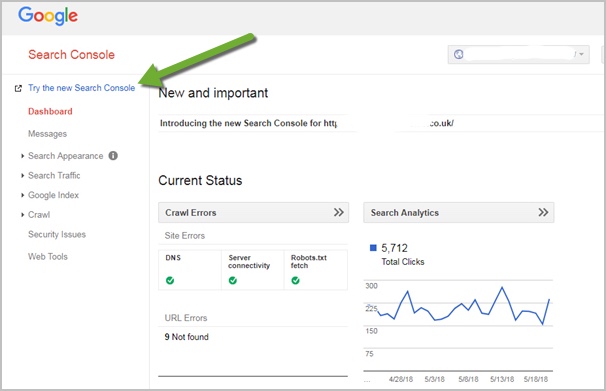Click the Search Console title link
The height and width of the screenshot is (391, 606).
click(71, 54)
